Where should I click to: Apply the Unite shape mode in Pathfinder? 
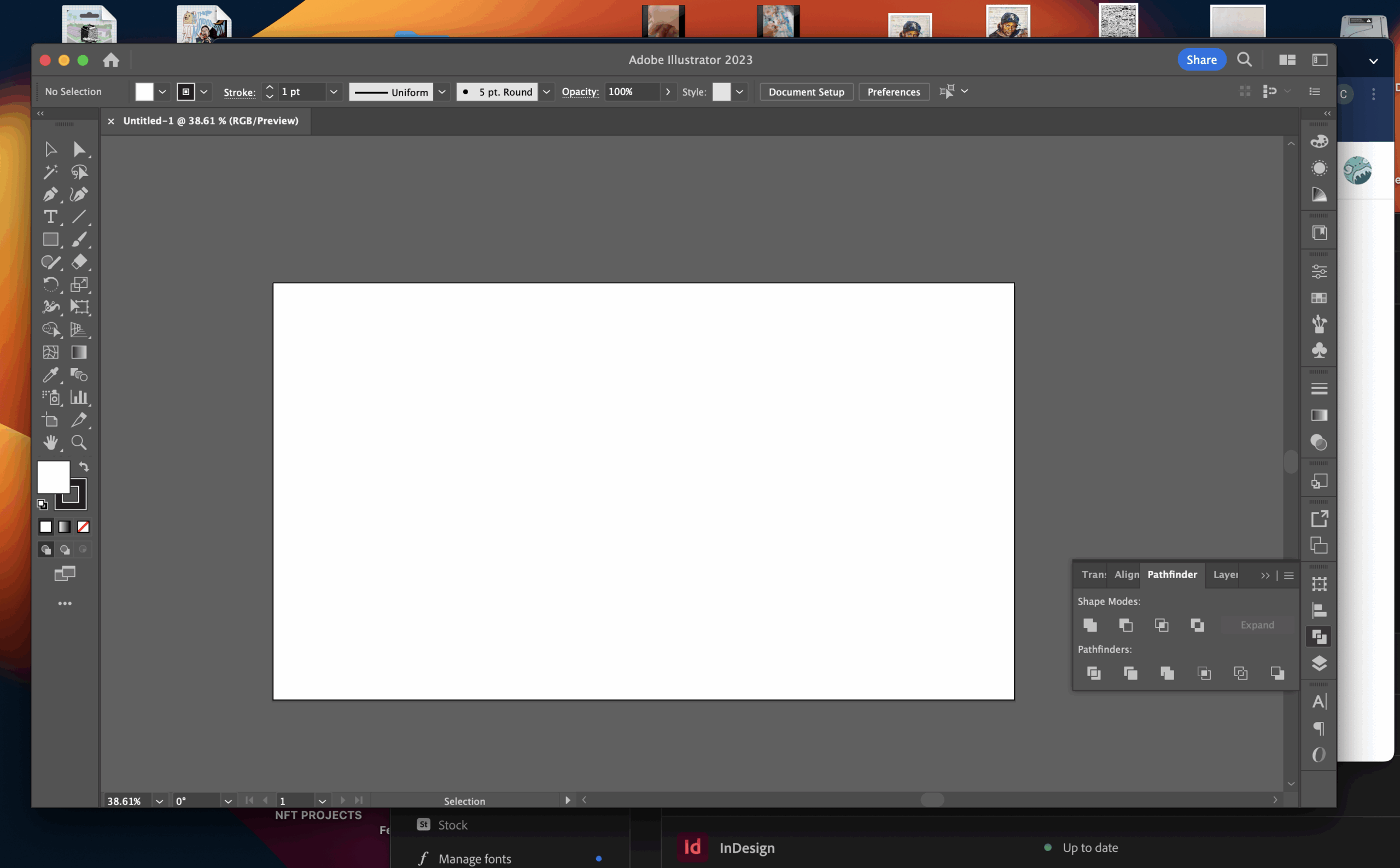click(x=1090, y=625)
